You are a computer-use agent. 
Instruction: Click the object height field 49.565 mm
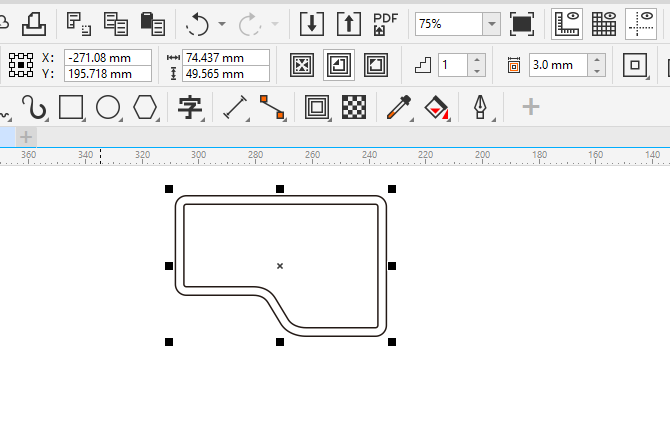point(226,74)
